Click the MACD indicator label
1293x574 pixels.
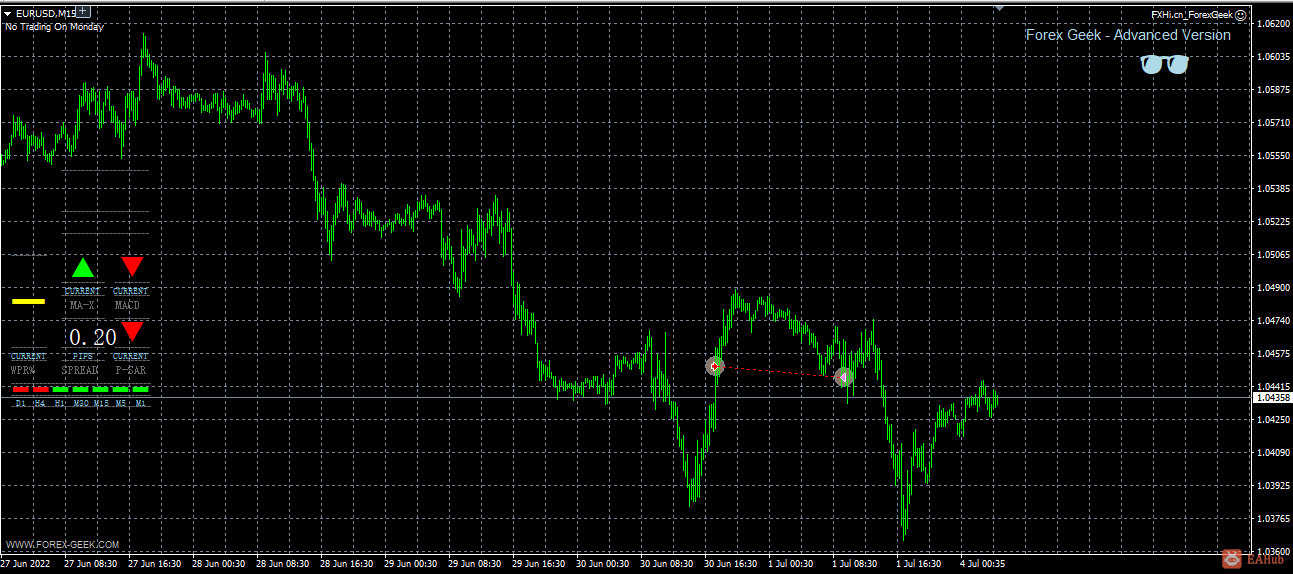[x=127, y=305]
